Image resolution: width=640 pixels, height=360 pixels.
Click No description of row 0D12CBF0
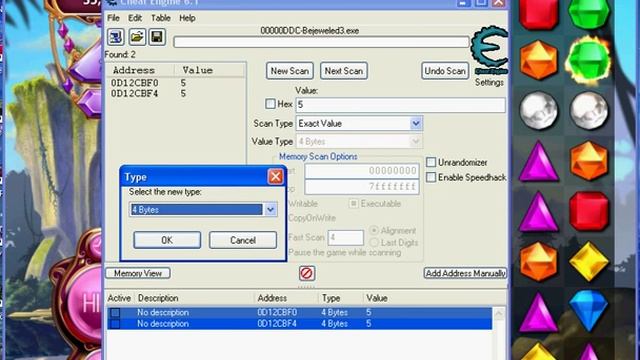coord(163,313)
